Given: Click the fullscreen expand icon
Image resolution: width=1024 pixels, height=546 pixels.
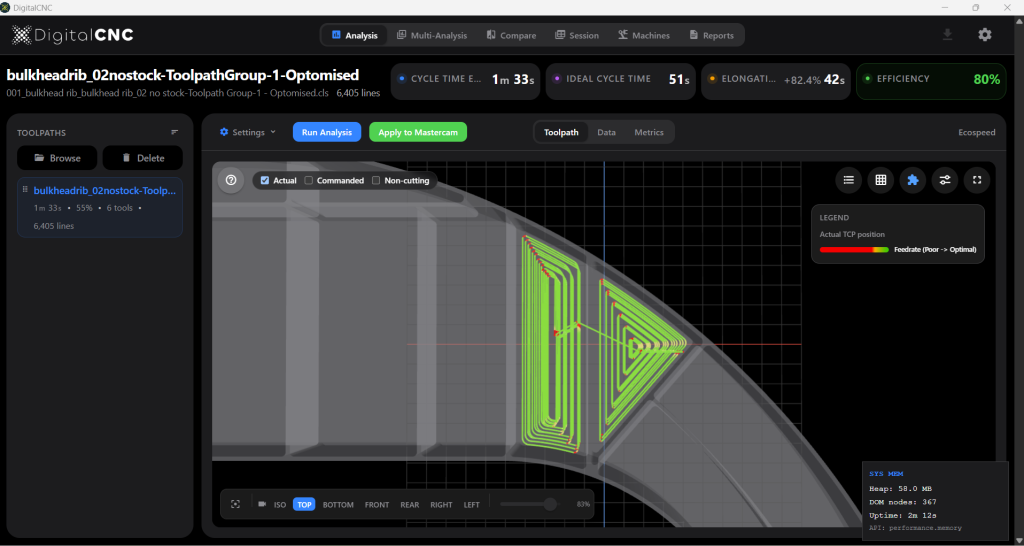Looking at the screenshot, I should pyautogui.click(x=977, y=180).
